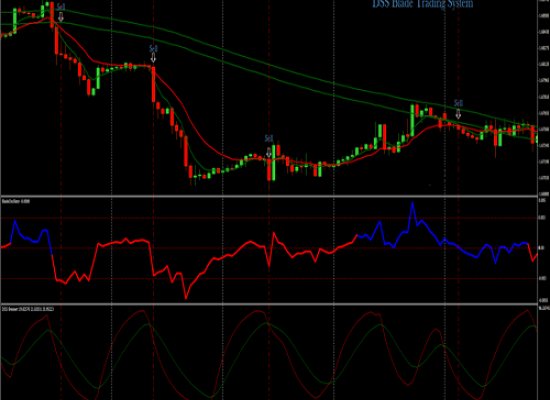Click the DSS Bressert panel's top-right scale value
The height and width of the screenshot is (400, 550).
tap(544, 308)
